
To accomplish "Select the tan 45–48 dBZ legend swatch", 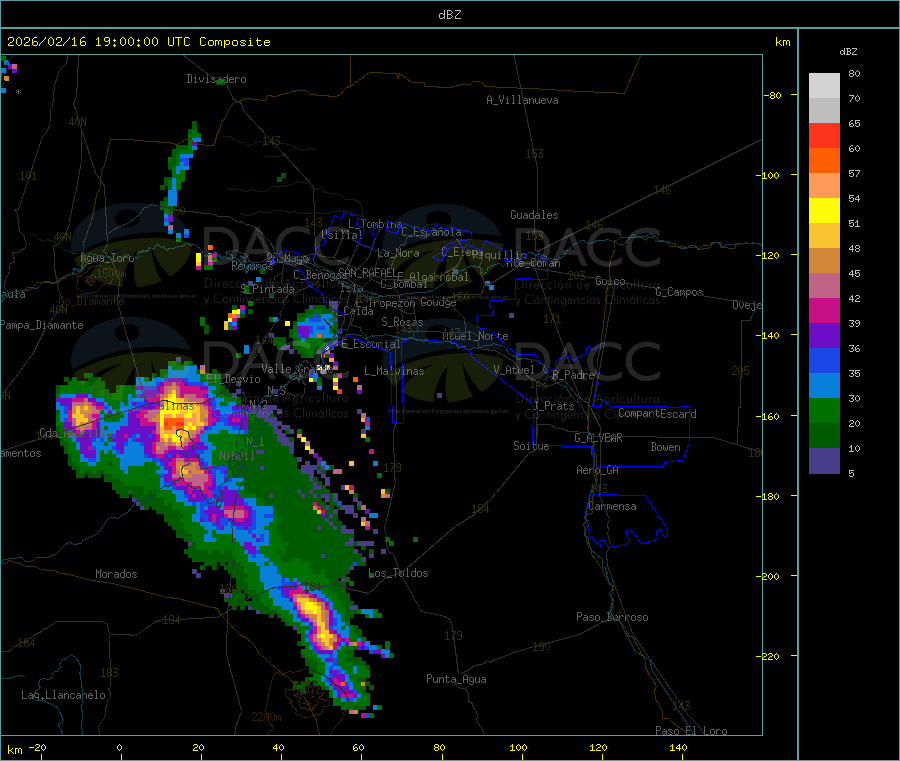I will click(824, 261).
